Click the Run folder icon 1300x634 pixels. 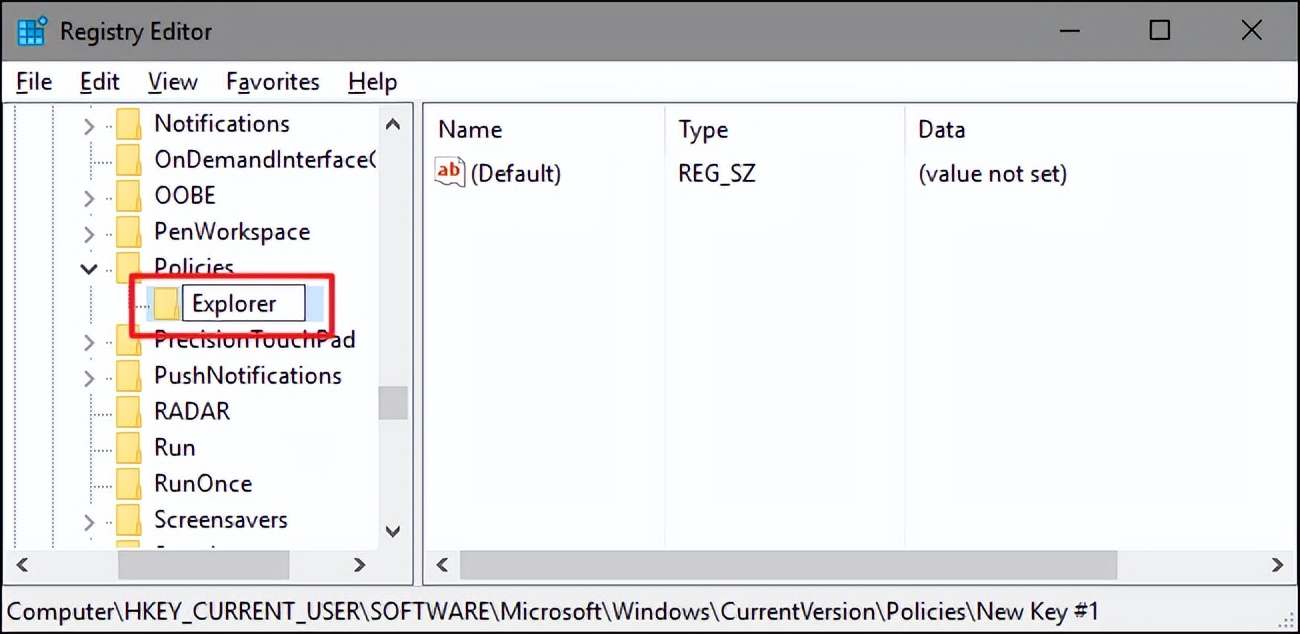131,447
